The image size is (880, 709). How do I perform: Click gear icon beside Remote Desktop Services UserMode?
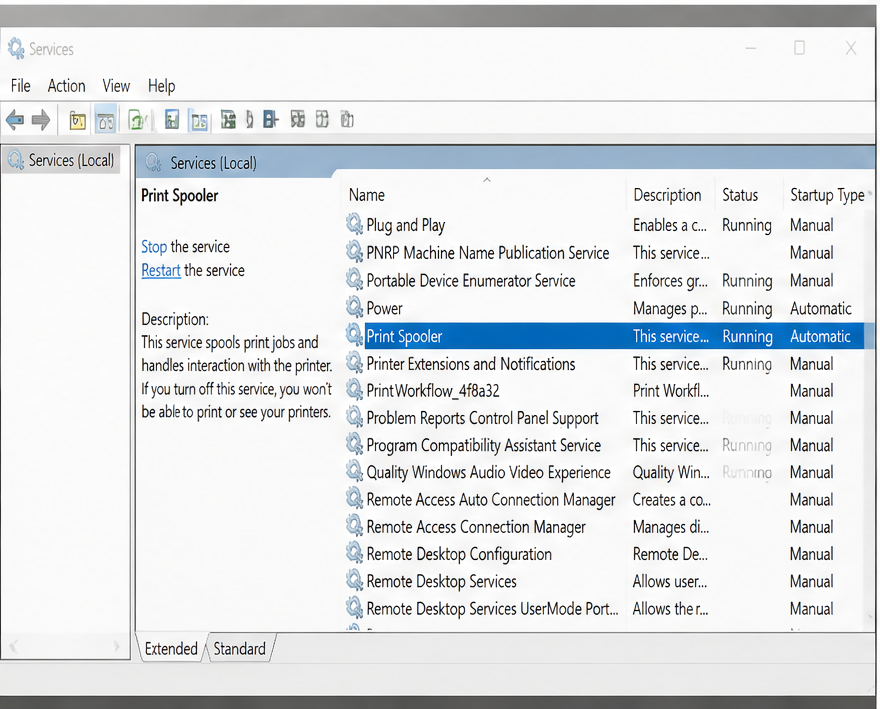point(354,607)
